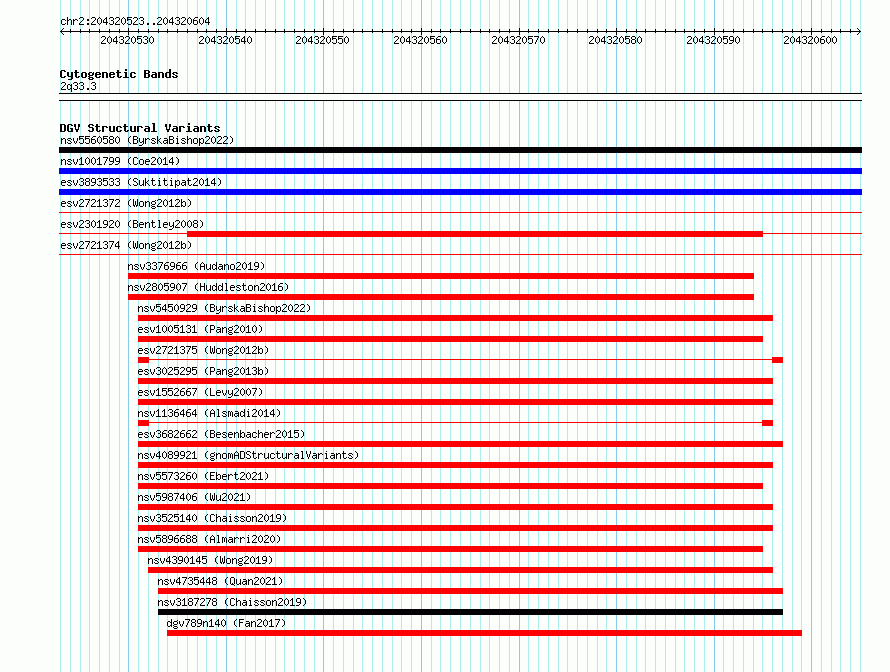Click black bar under nsv5560580
Image resolution: width=890 pixels, height=672 pixels.
pos(460,150)
